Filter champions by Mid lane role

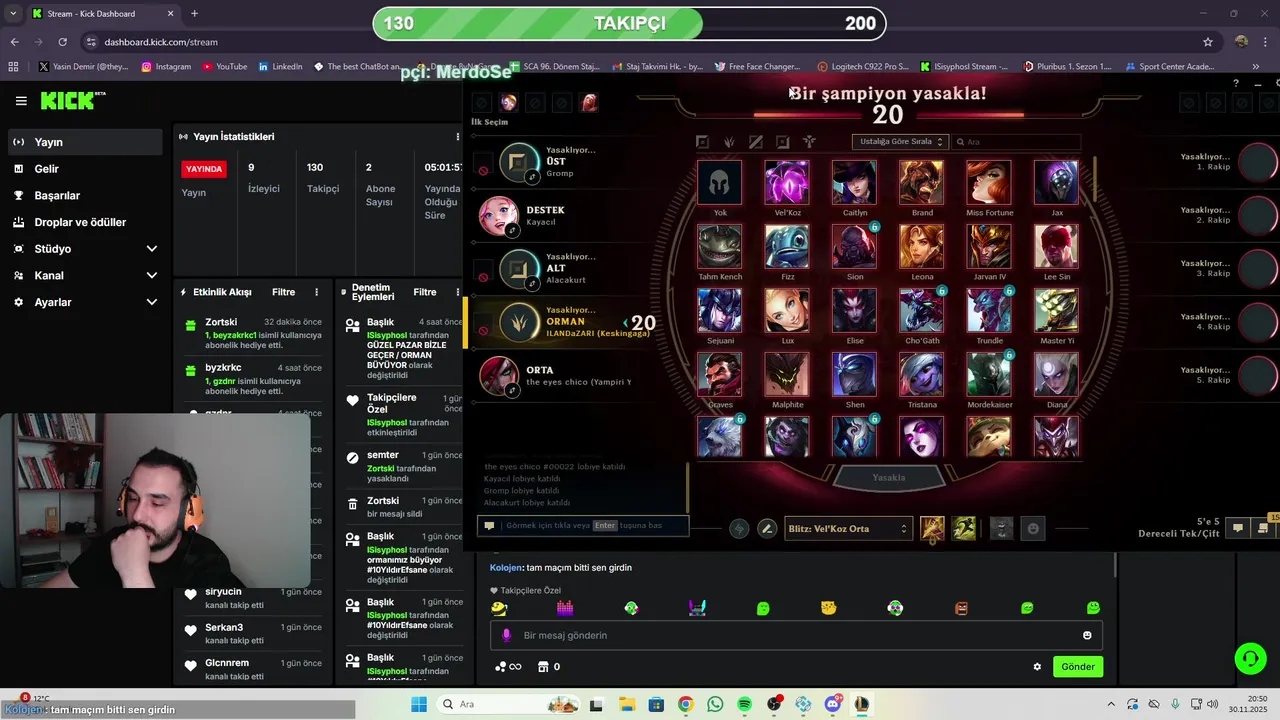point(756,142)
